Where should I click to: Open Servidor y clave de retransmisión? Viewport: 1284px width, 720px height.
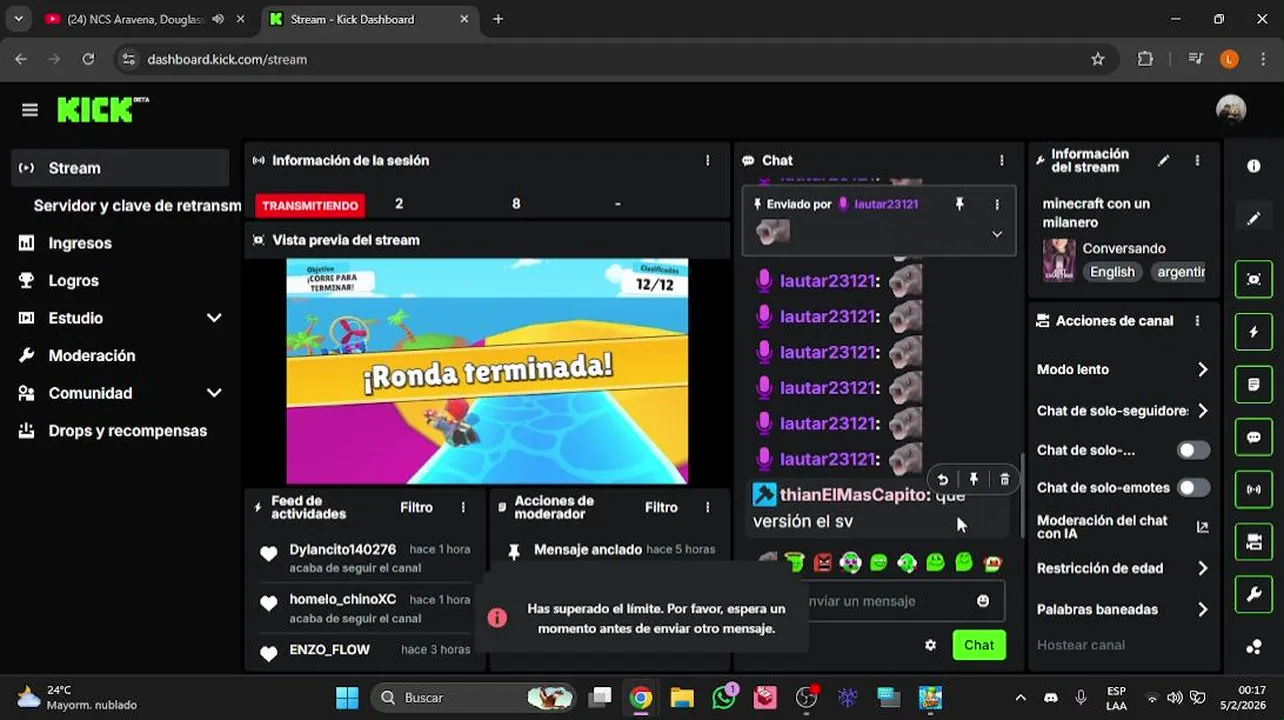point(137,206)
